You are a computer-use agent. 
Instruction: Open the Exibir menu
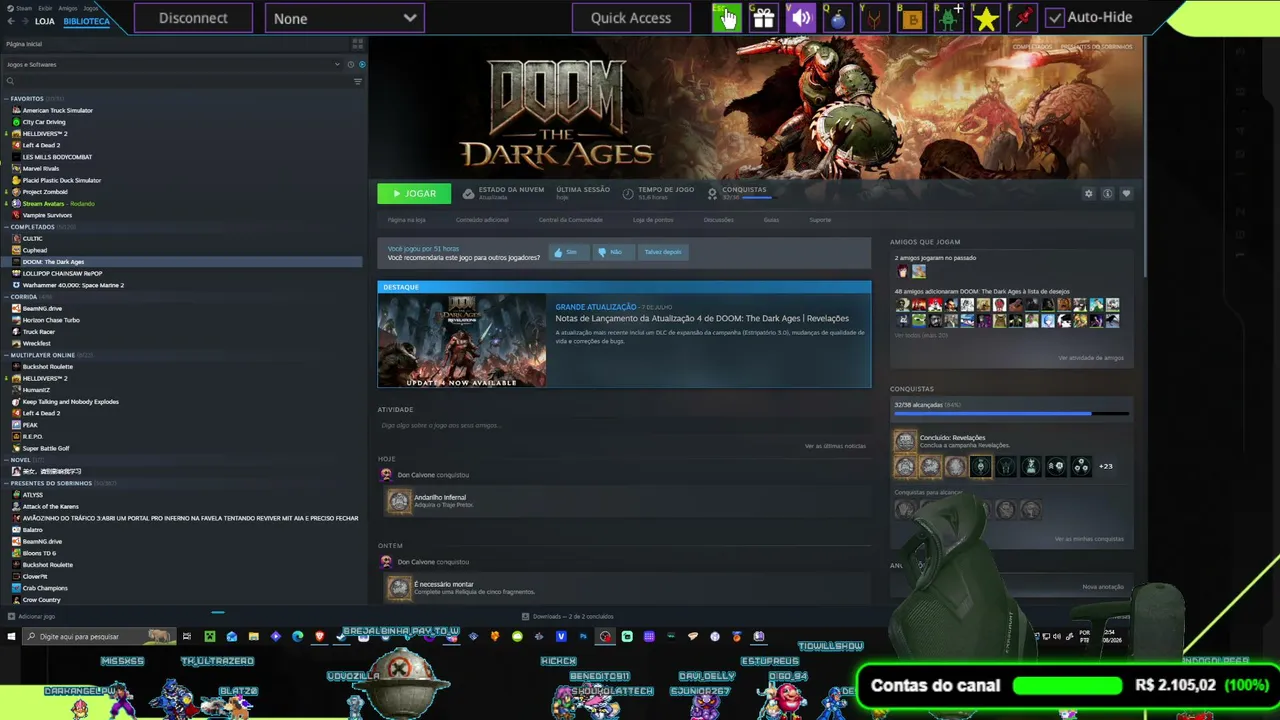point(45,8)
